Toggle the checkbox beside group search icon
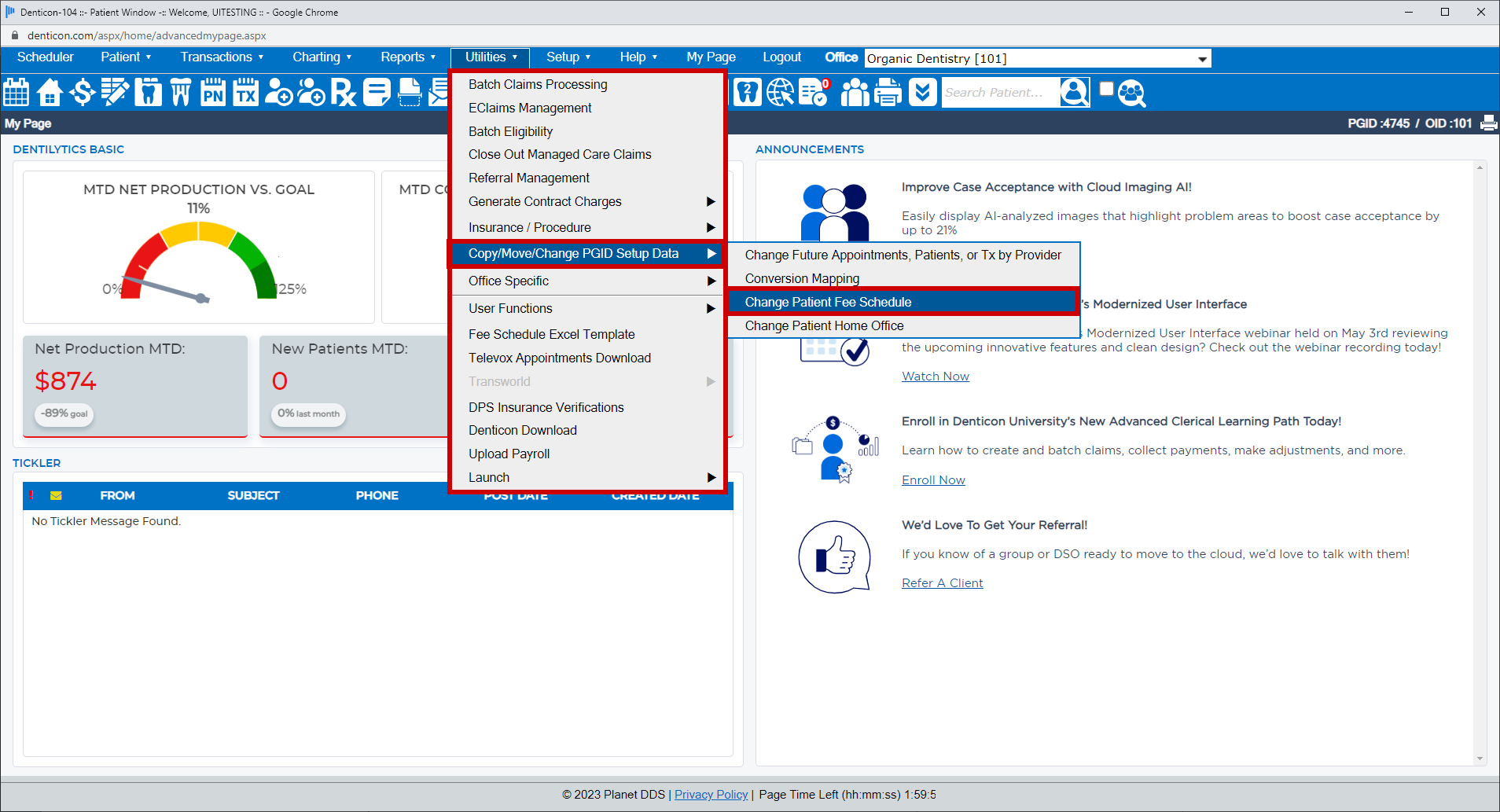The width and height of the screenshot is (1500, 812). pos(1107,89)
